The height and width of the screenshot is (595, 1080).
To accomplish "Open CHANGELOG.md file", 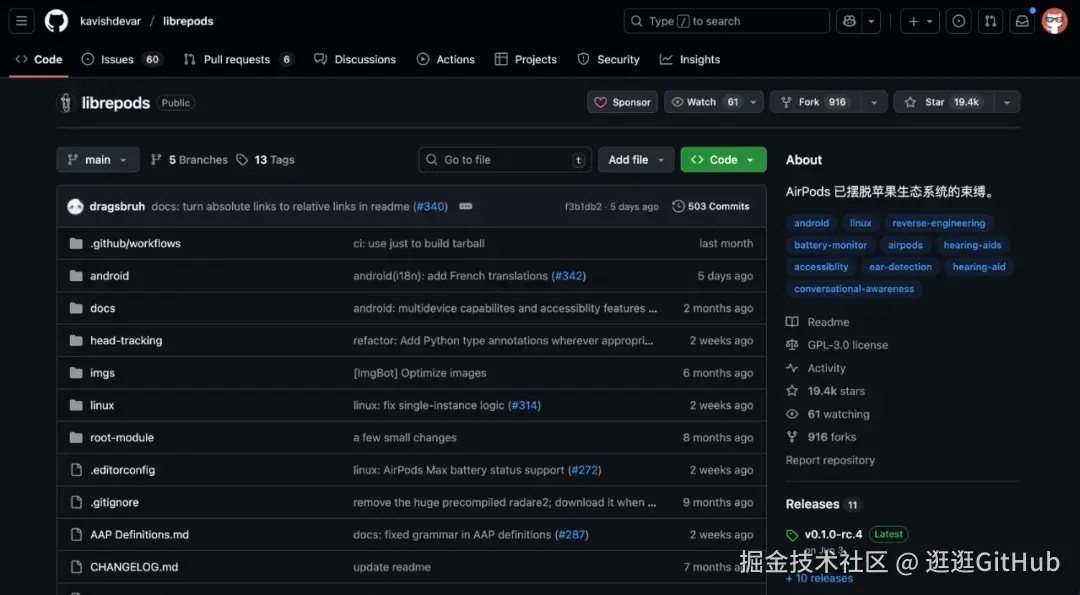I will [134, 567].
